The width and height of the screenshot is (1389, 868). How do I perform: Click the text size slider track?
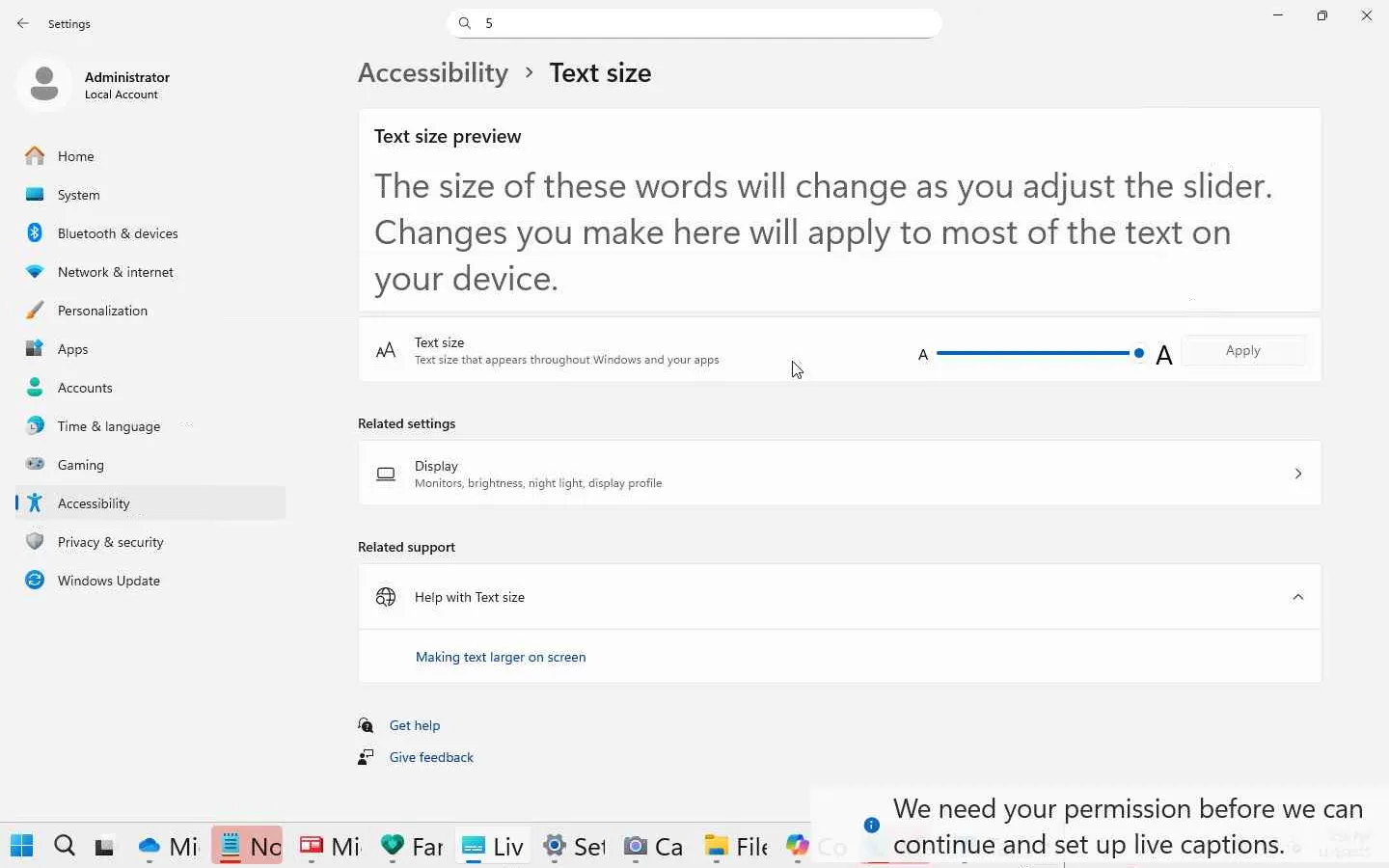[1032, 353]
